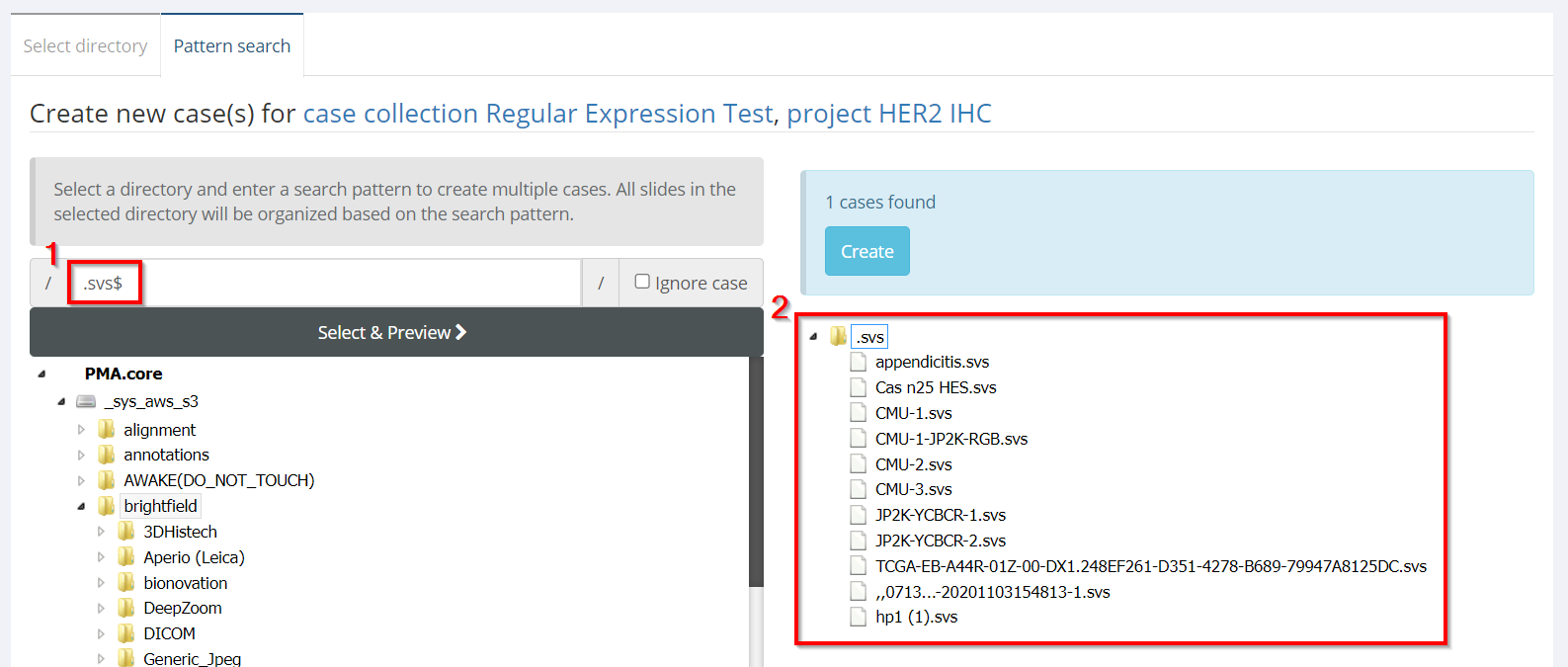Screen dimensions: 1568x667
Task: Click the Select & Preview button
Action: (392, 333)
